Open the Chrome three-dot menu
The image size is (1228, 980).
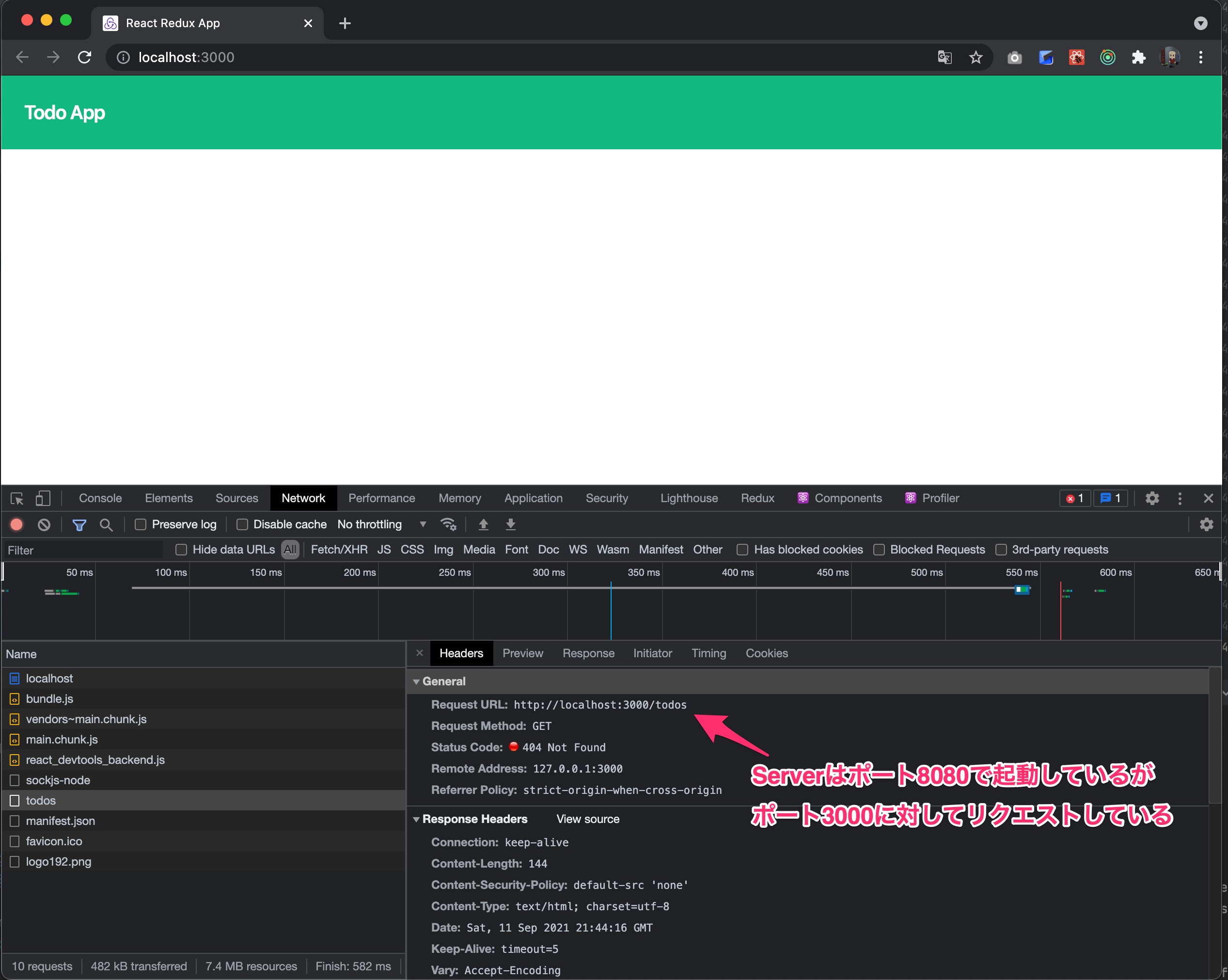click(x=1201, y=57)
